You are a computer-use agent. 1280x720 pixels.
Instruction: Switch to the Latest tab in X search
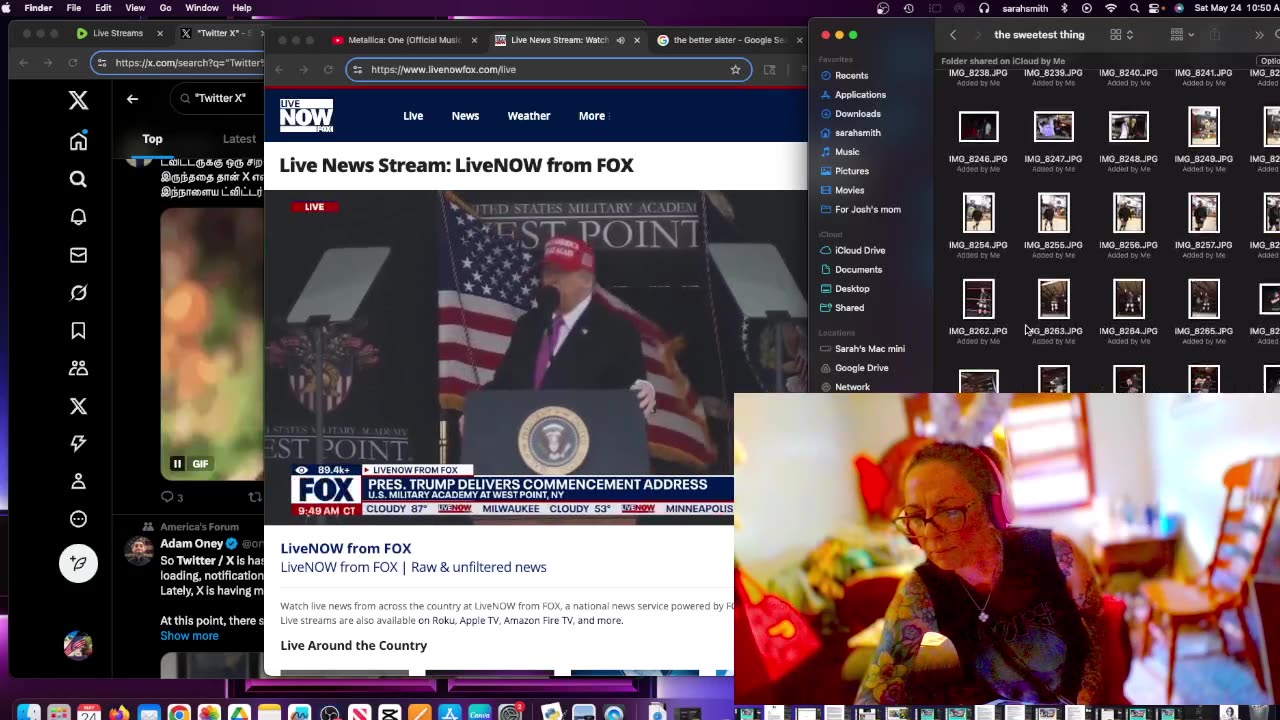[239, 139]
